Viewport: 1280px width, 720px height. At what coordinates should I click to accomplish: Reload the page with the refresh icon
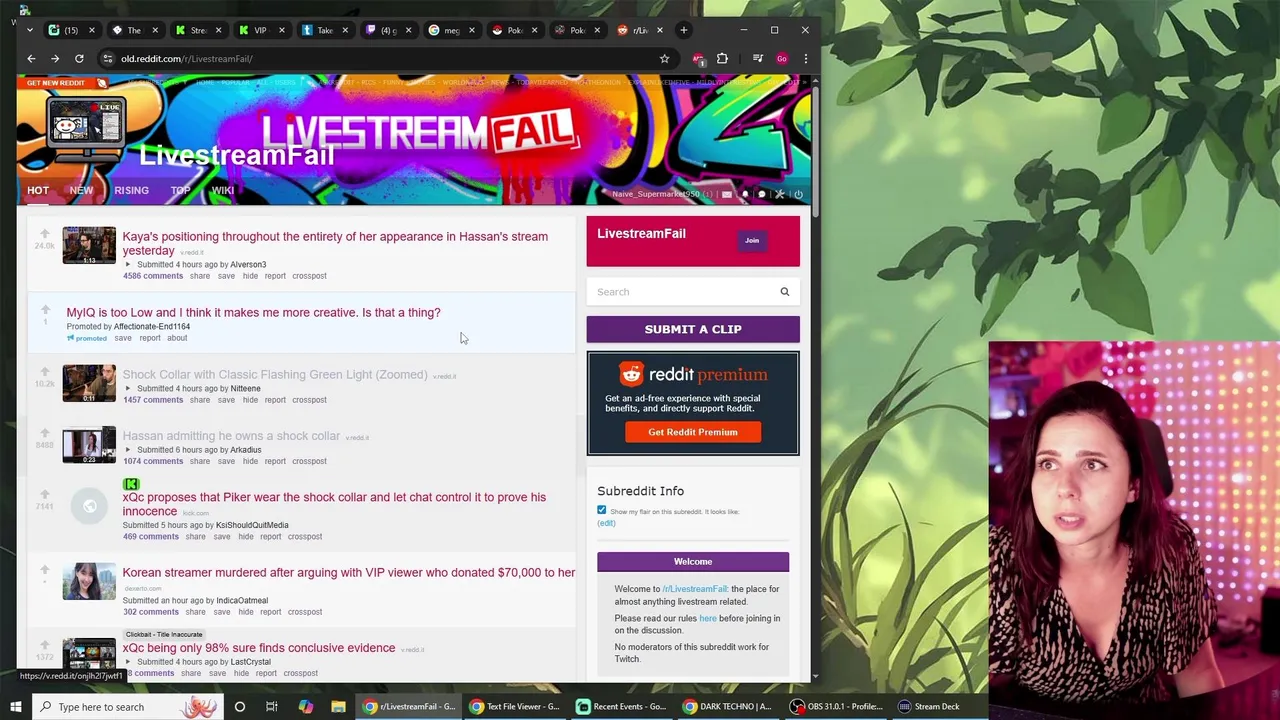[x=79, y=58]
